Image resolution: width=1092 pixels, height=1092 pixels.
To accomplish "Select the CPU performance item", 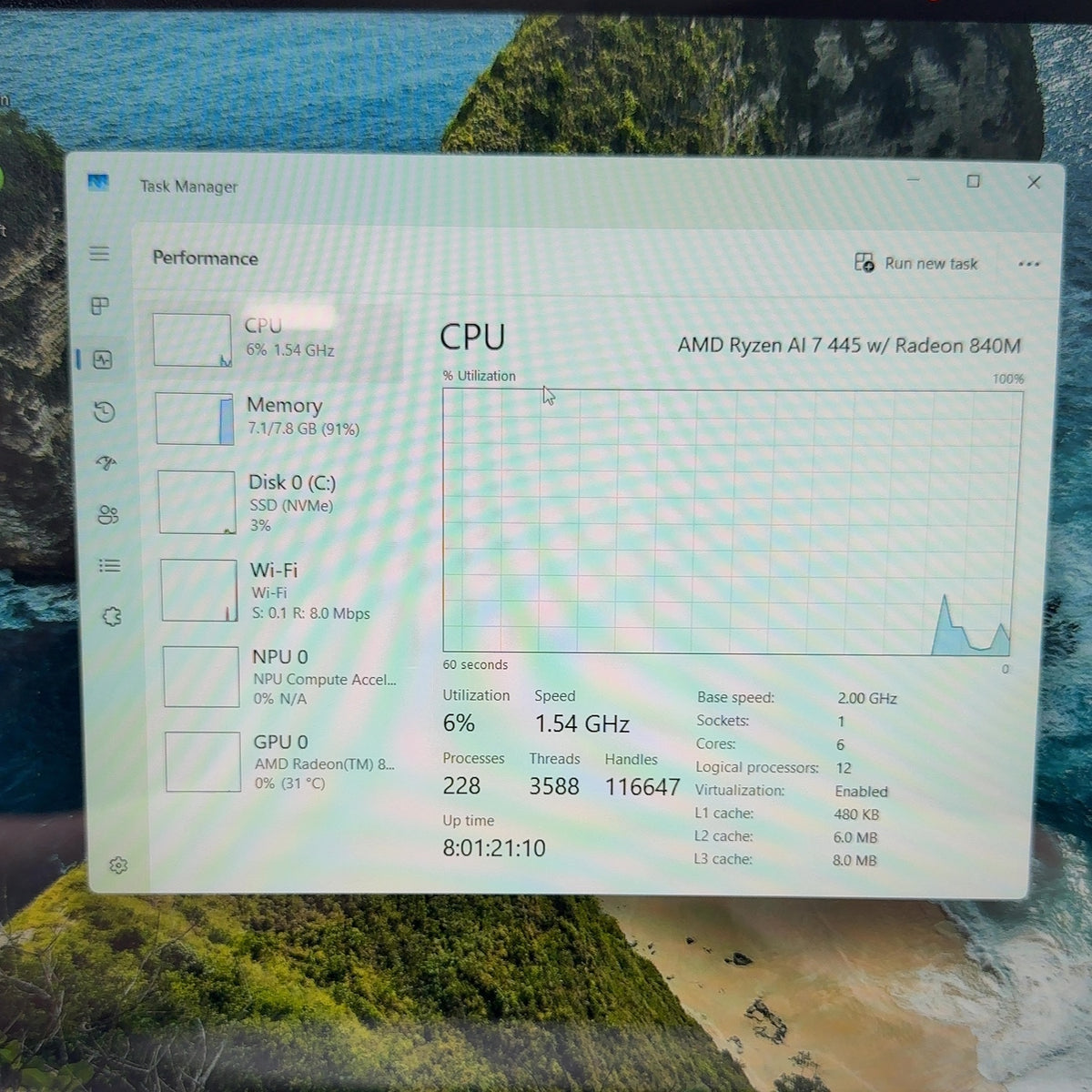I will [275, 338].
